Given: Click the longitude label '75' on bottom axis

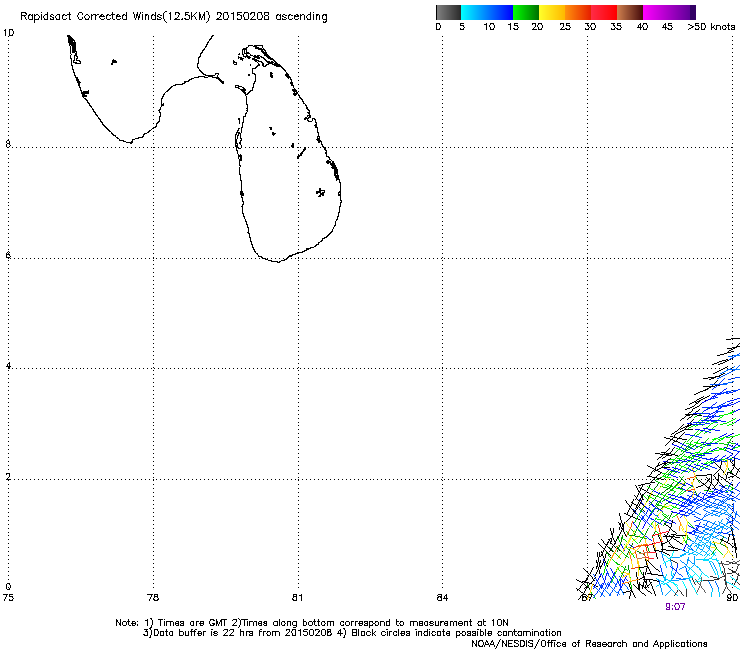Looking at the screenshot, I should pos(8,598).
